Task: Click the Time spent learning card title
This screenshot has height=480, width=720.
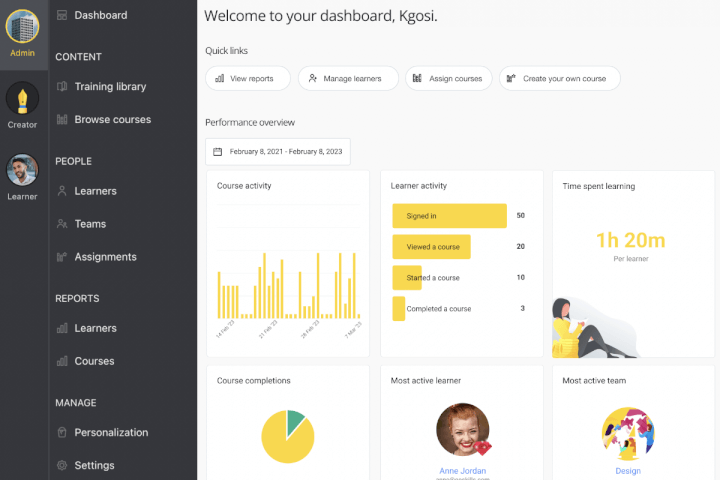Action: point(599,186)
